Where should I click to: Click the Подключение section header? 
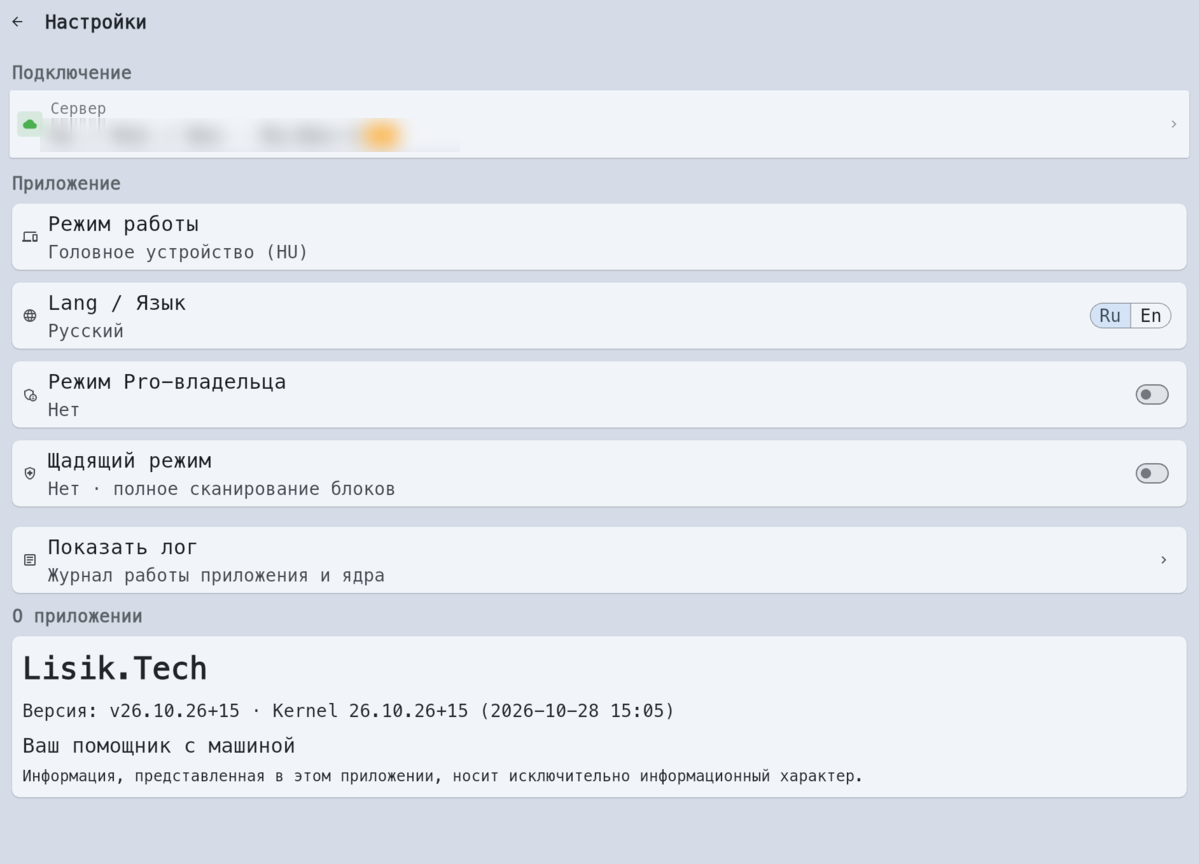click(x=71, y=73)
